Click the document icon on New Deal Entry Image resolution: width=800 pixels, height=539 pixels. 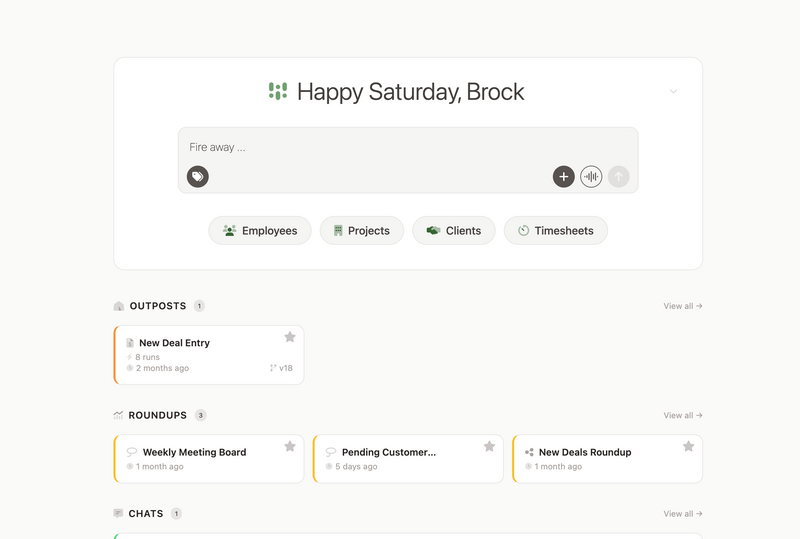point(130,343)
